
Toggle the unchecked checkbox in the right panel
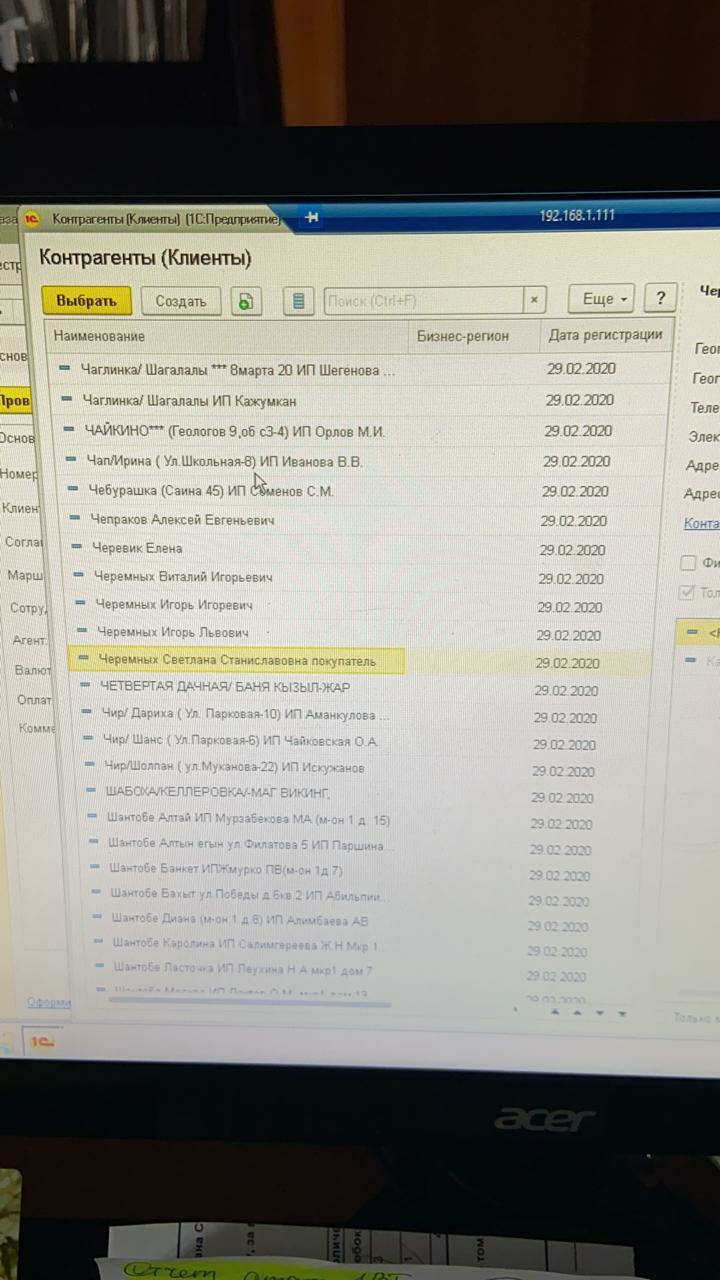tap(688, 563)
